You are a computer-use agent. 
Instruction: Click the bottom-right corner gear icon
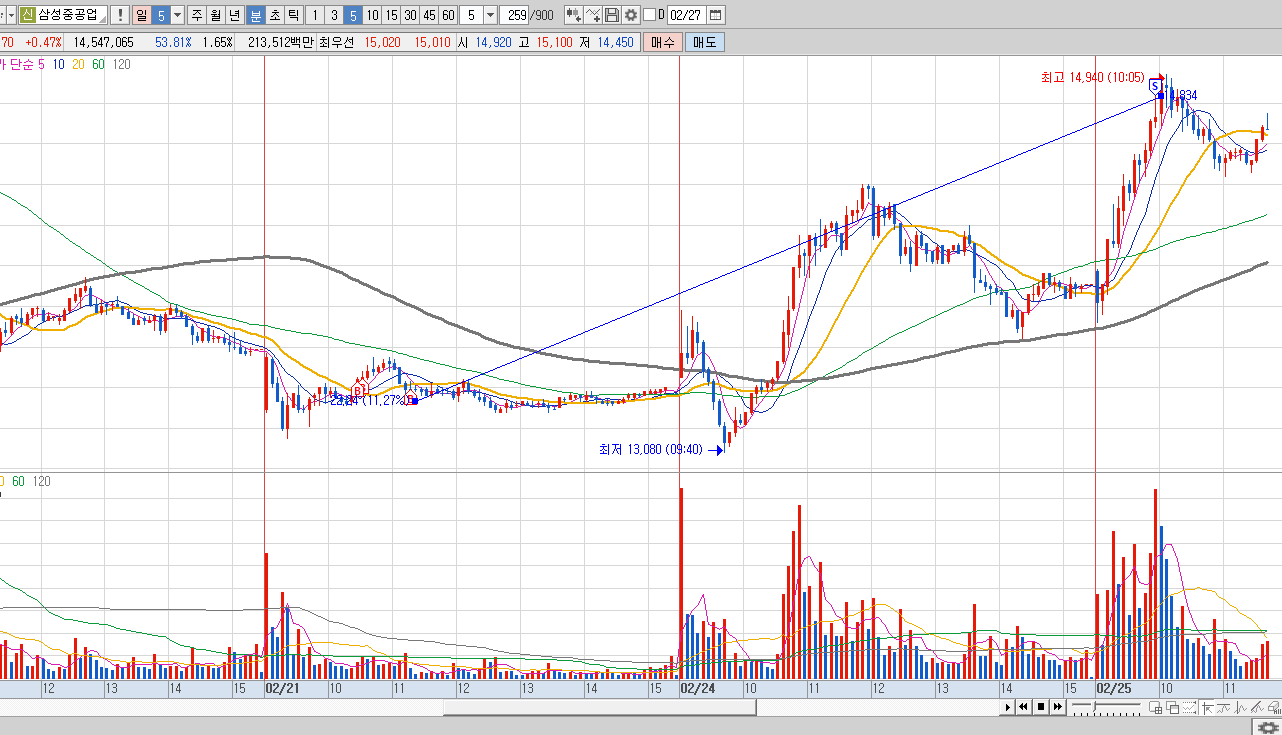1267,726
